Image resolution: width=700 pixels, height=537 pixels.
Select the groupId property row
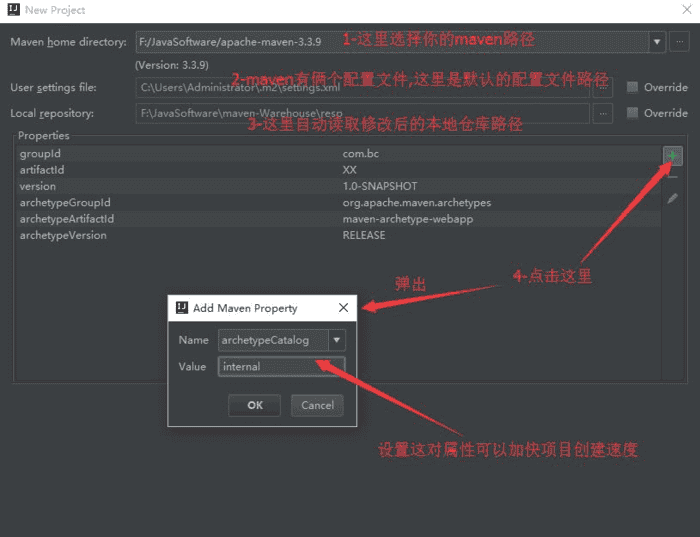coord(338,154)
